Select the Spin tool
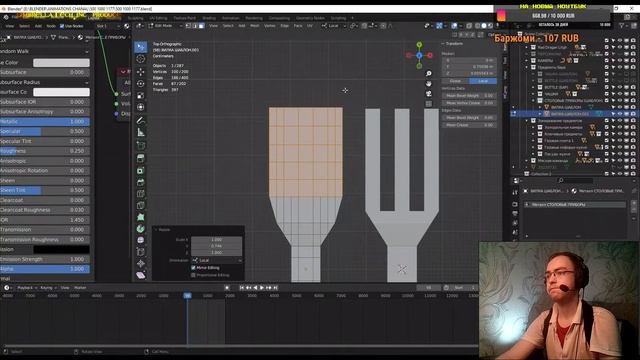Viewport: 640px width, 360px height. click(140, 229)
